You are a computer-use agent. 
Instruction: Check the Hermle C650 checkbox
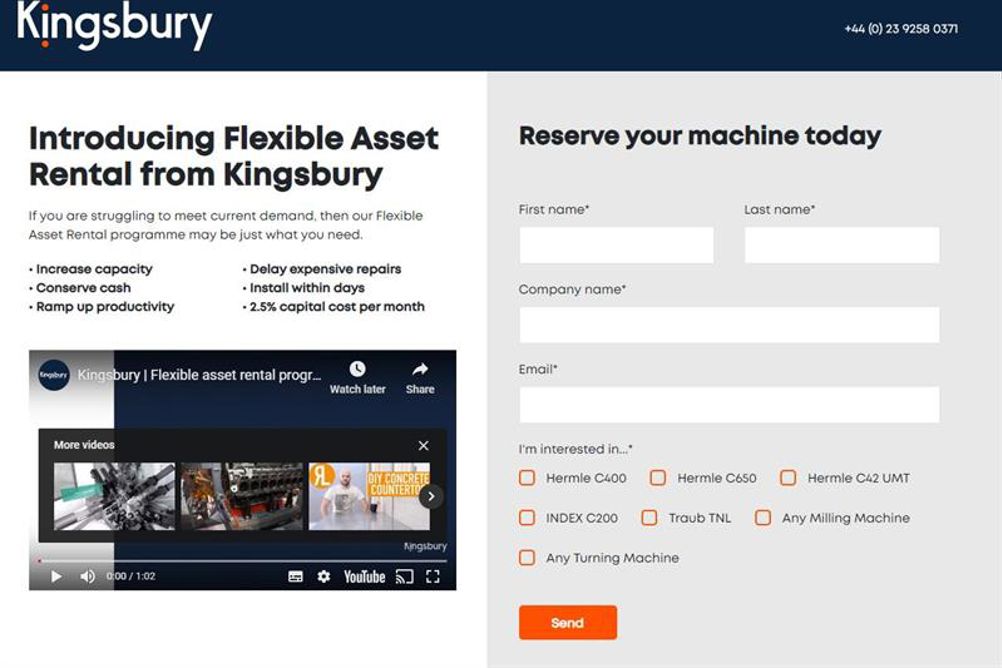tap(658, 478)
